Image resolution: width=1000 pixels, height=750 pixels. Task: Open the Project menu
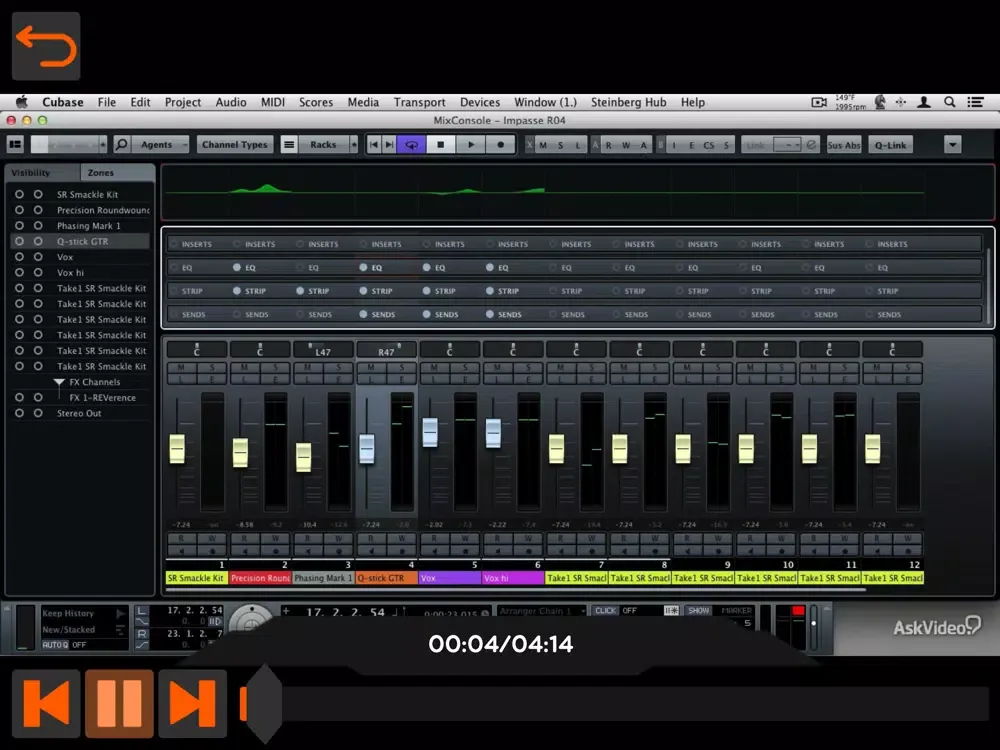pyautogui.click(x=182, y=102)
